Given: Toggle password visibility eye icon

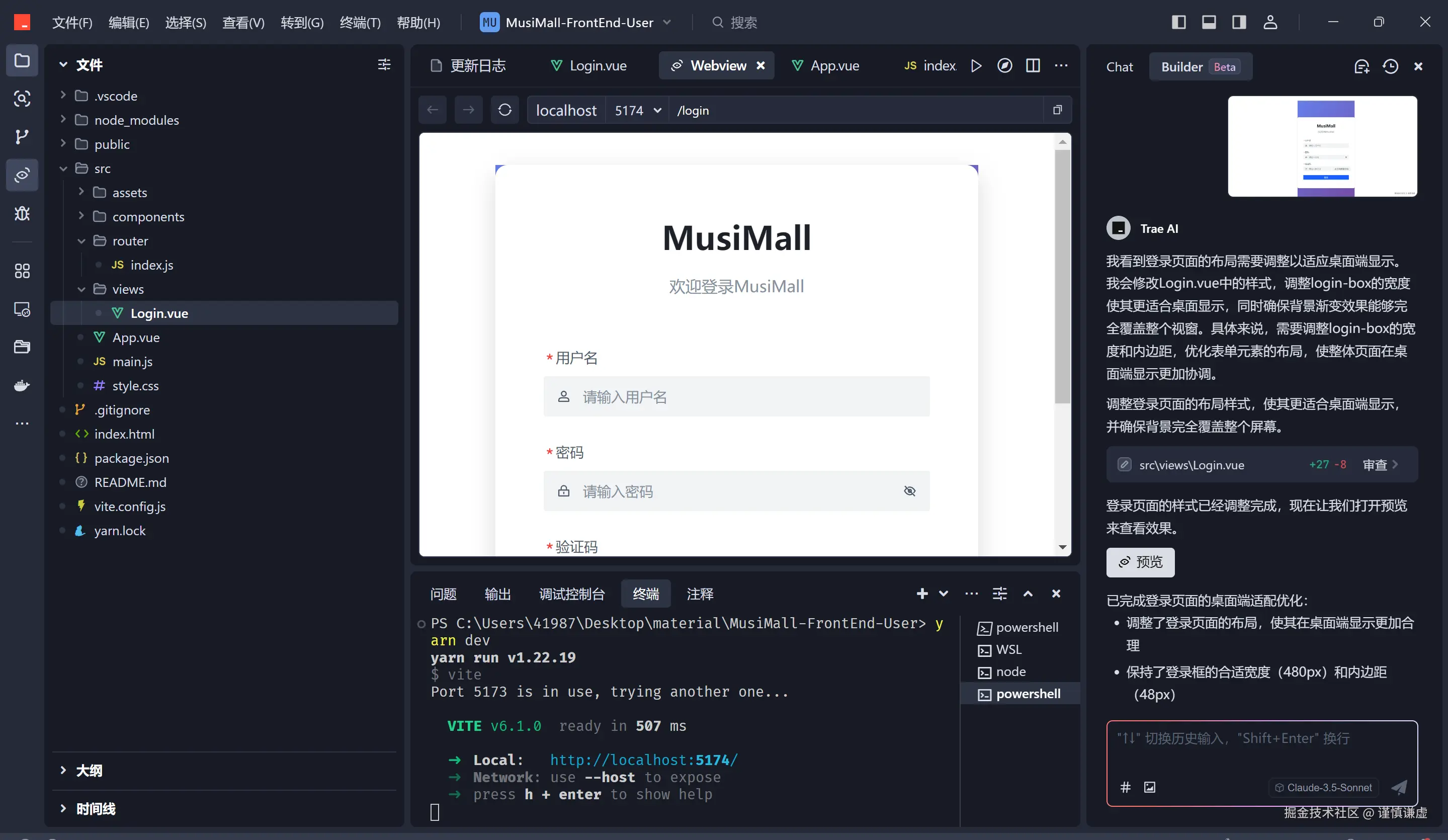Looking at the screenshot, I should pyautogui.click(x=909, y=491).
